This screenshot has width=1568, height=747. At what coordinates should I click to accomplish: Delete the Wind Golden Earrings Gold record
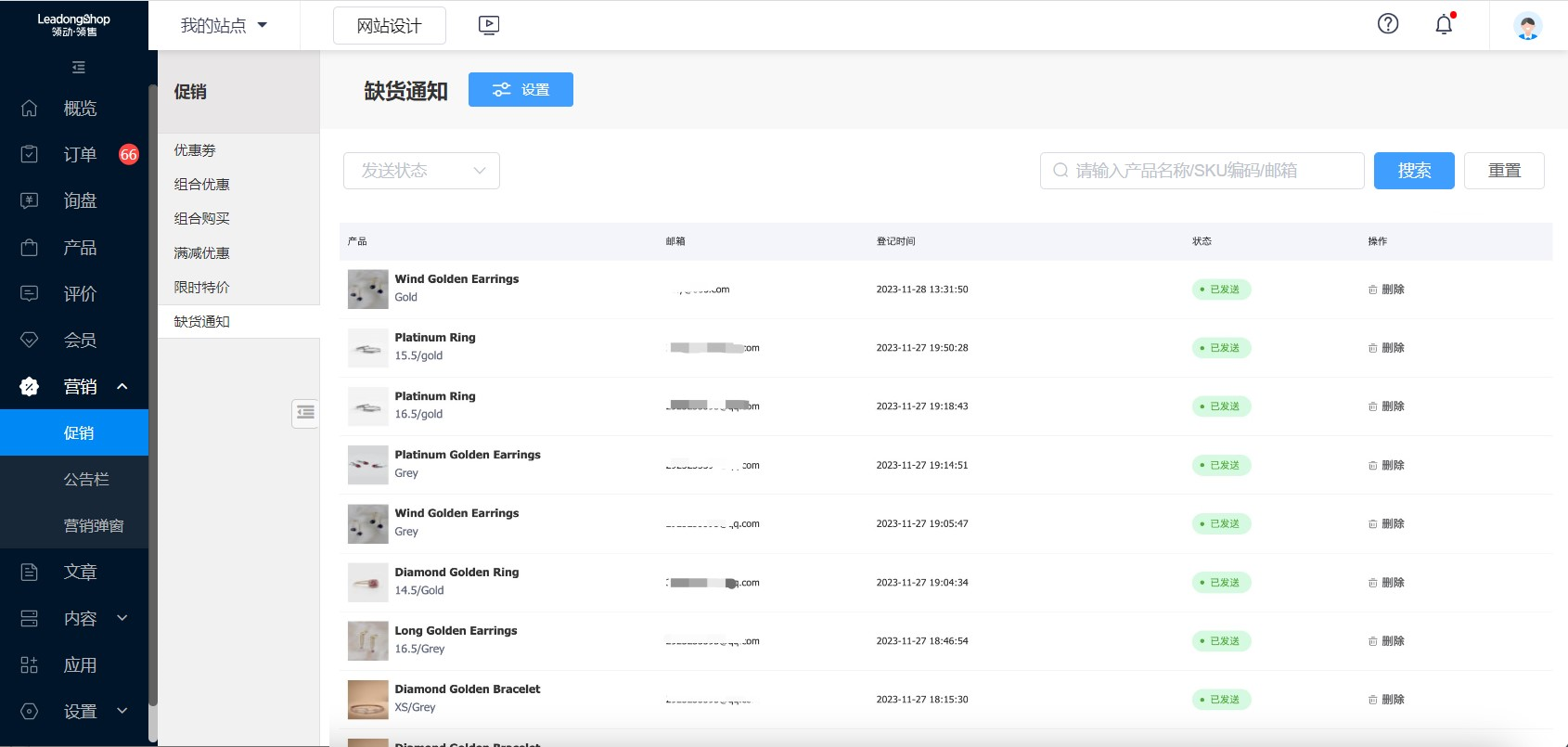1386,290
